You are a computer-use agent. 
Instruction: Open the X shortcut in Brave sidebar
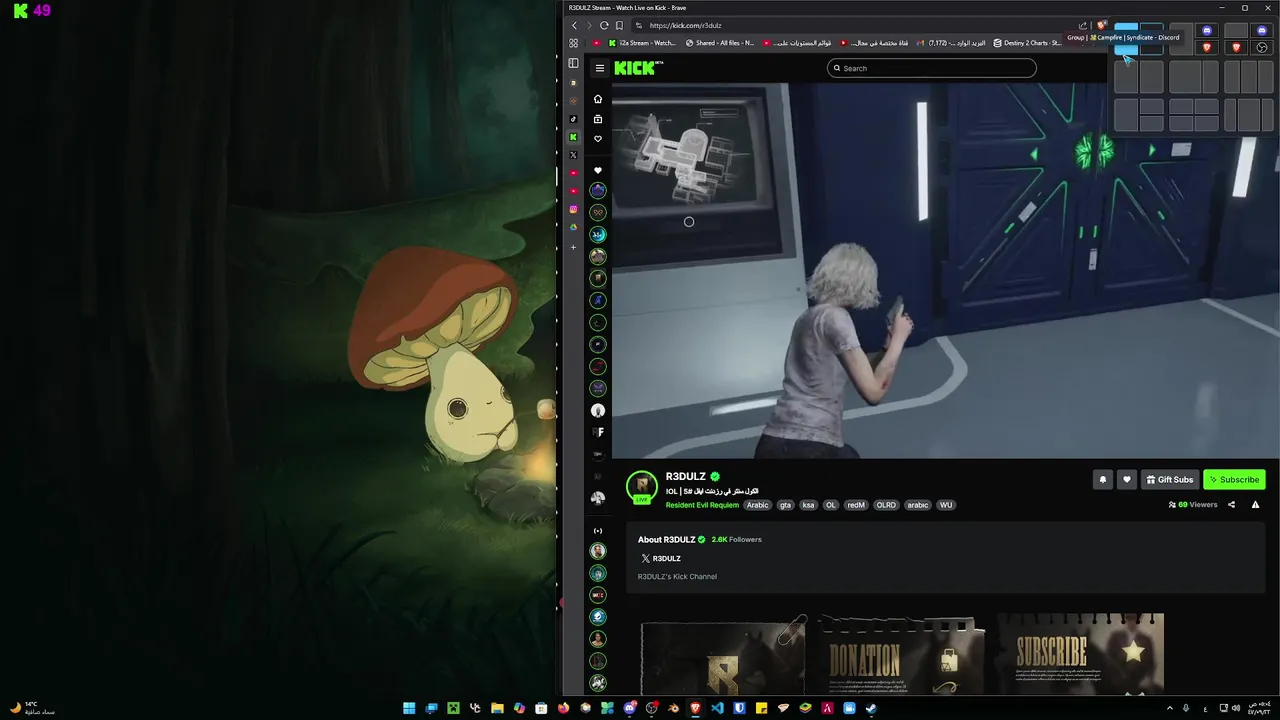[x=573, y=155]
